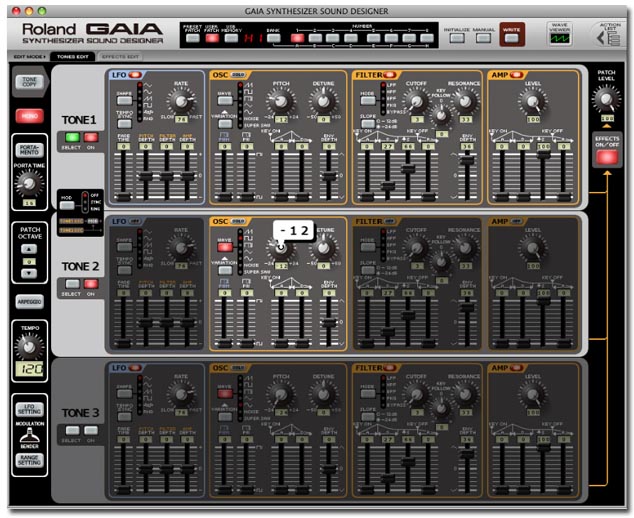Adjust the Tone 1 Filter Resonance knob
634x518 pixels.
pos(465,101)
